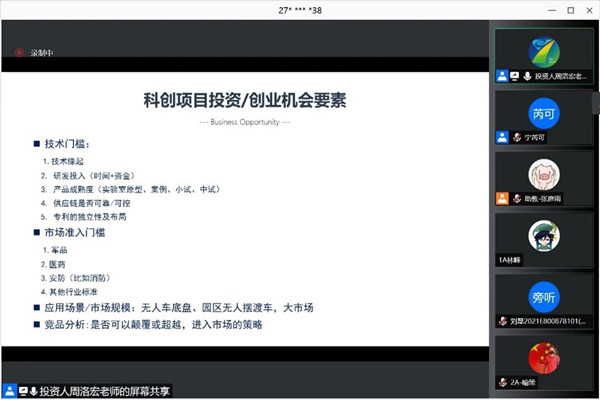Click the 录制中 recording status label
Viewport: 600px width, 400px height.
click(42, 53)
